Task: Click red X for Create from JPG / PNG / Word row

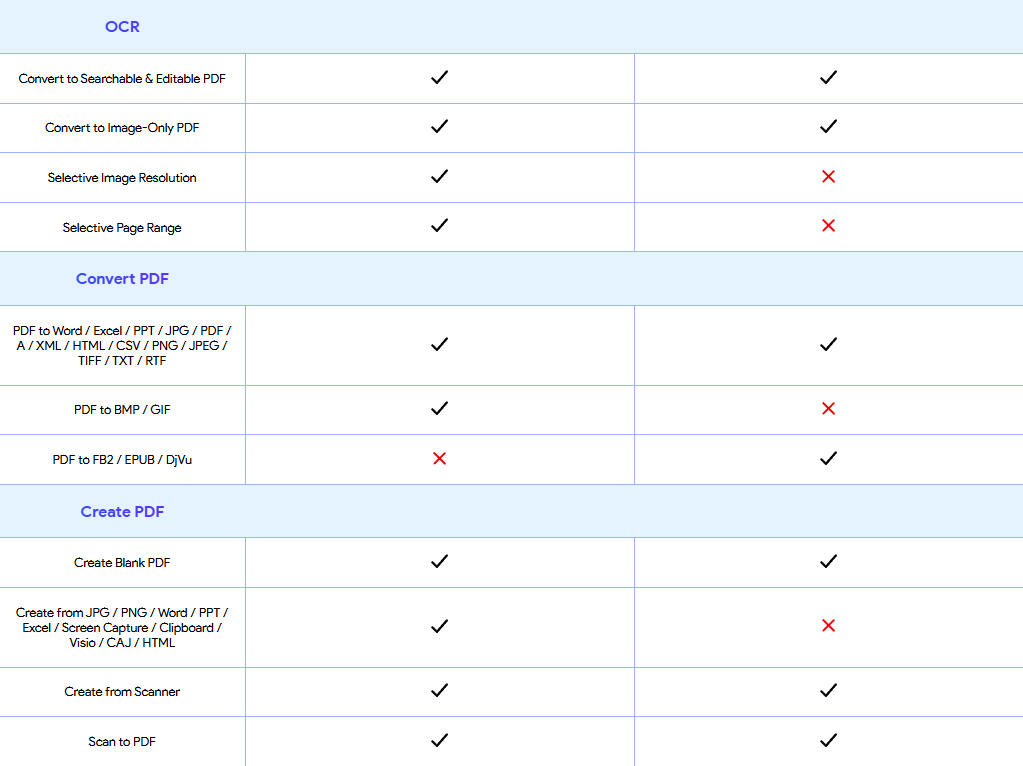Action: point(829,626)
